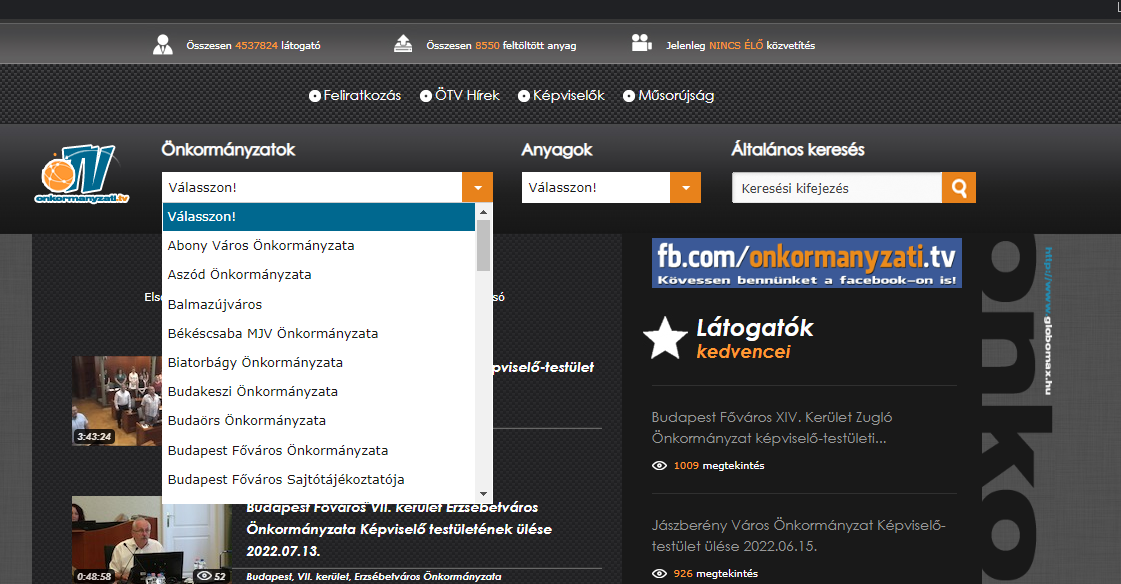Click the vertical globomax.hu link
1121x584 pixels.
(1048, 320)
